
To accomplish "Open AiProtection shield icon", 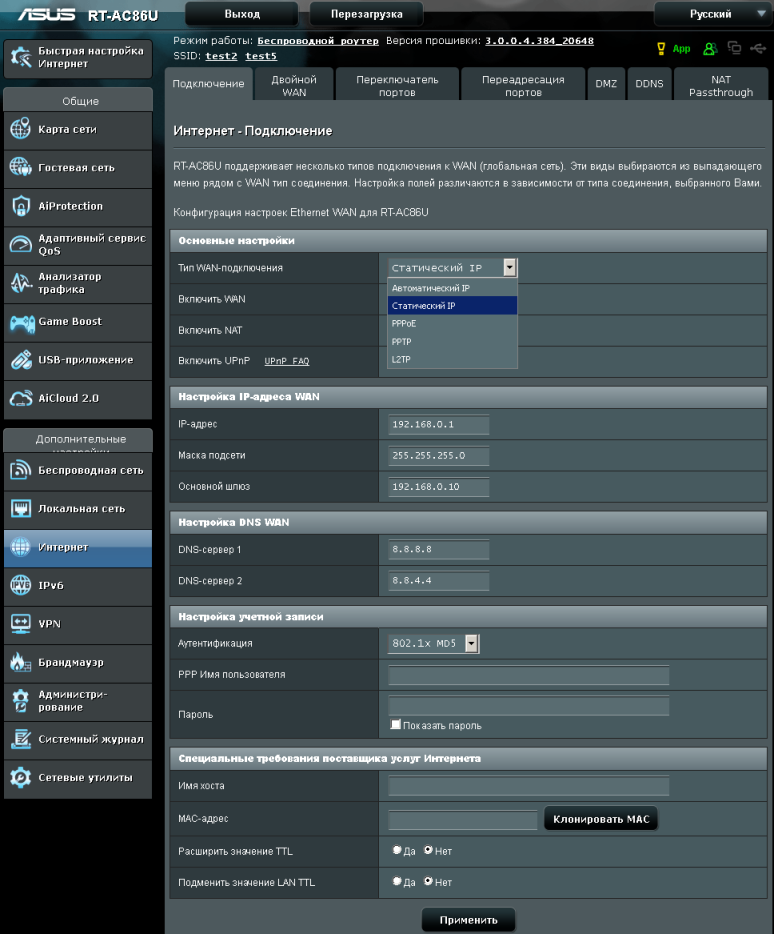I will pos(20,206).
